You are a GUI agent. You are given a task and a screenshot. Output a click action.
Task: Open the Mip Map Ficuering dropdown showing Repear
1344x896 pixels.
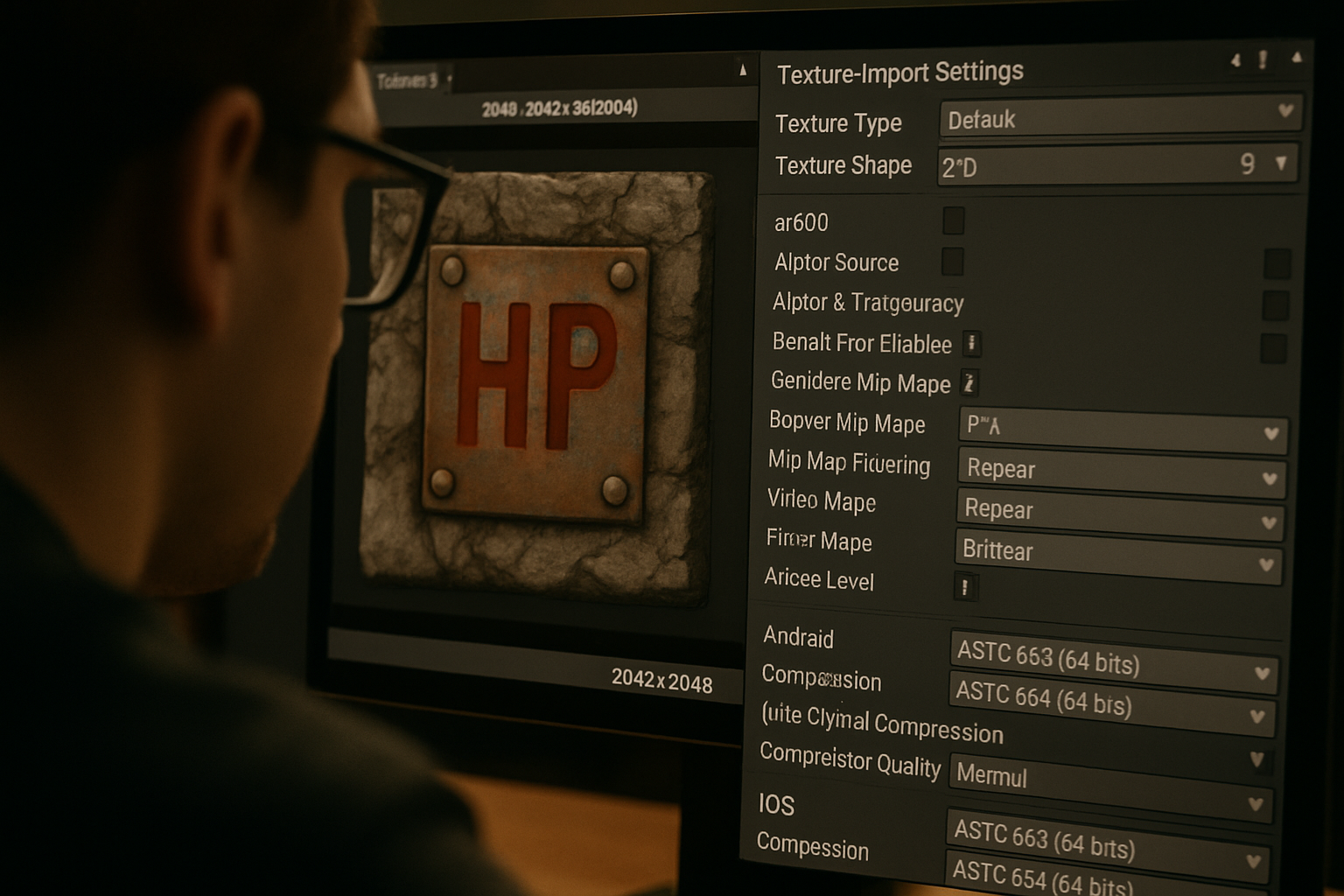pos(1122,472)
